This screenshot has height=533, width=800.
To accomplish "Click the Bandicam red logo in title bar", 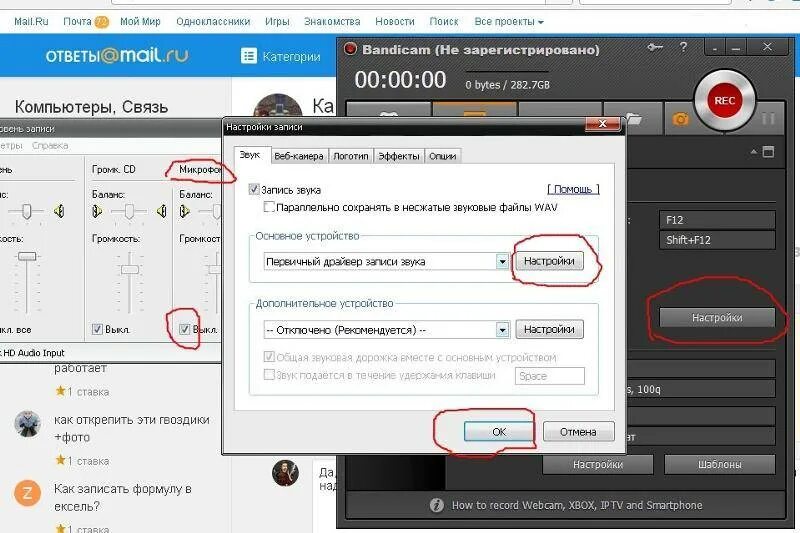I will point(350,49).
